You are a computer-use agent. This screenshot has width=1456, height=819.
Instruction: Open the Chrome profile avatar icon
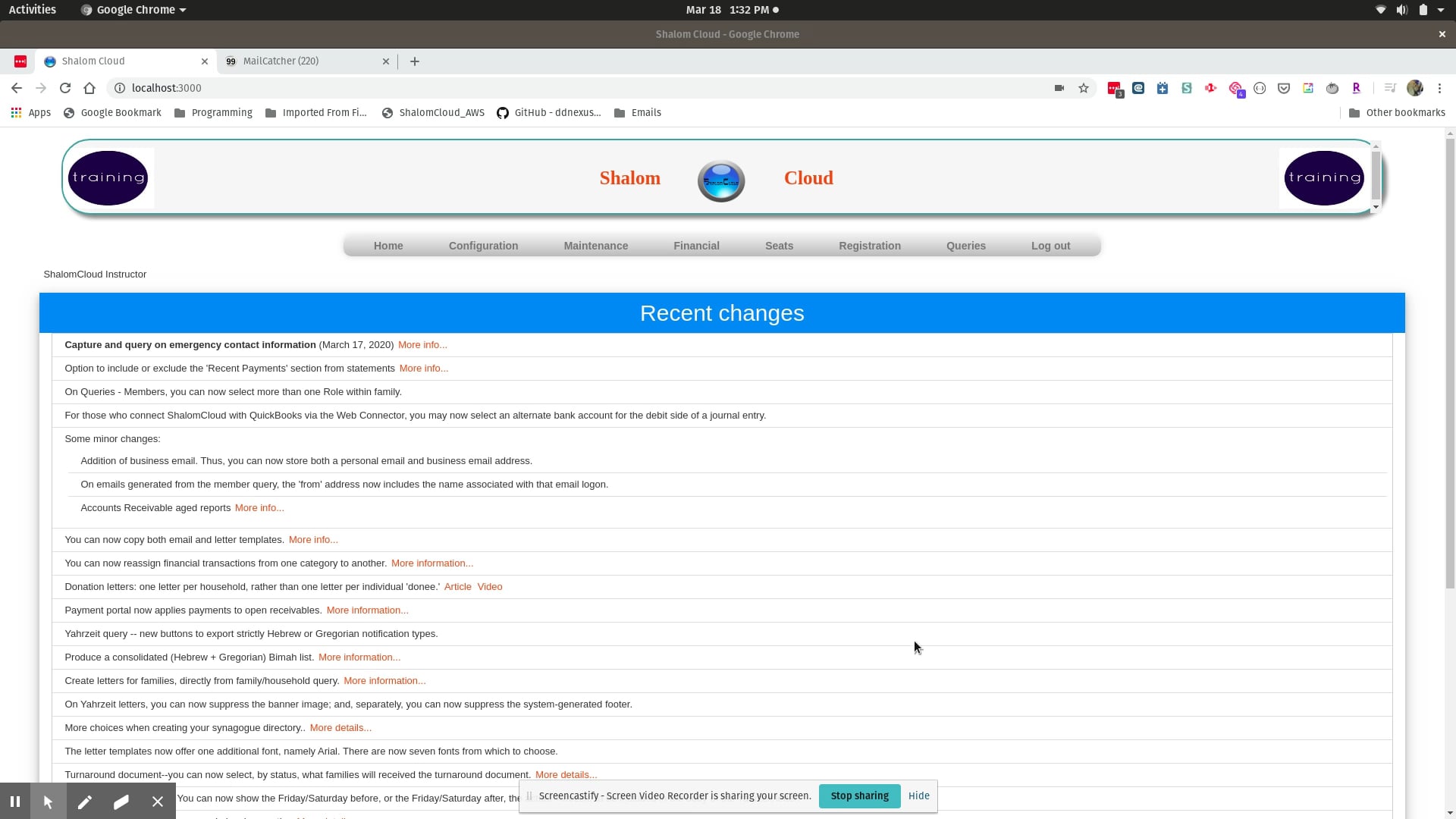(1415, 88)
